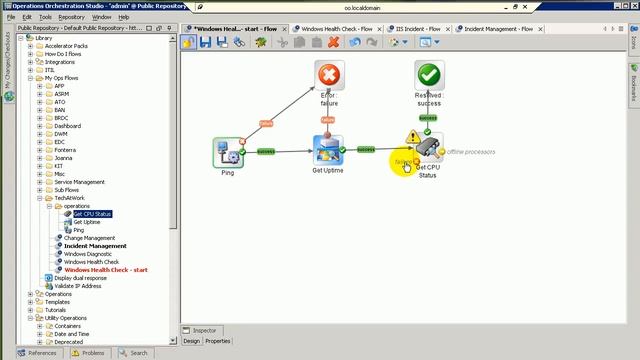Click the offline processors response label

[471, 152]
